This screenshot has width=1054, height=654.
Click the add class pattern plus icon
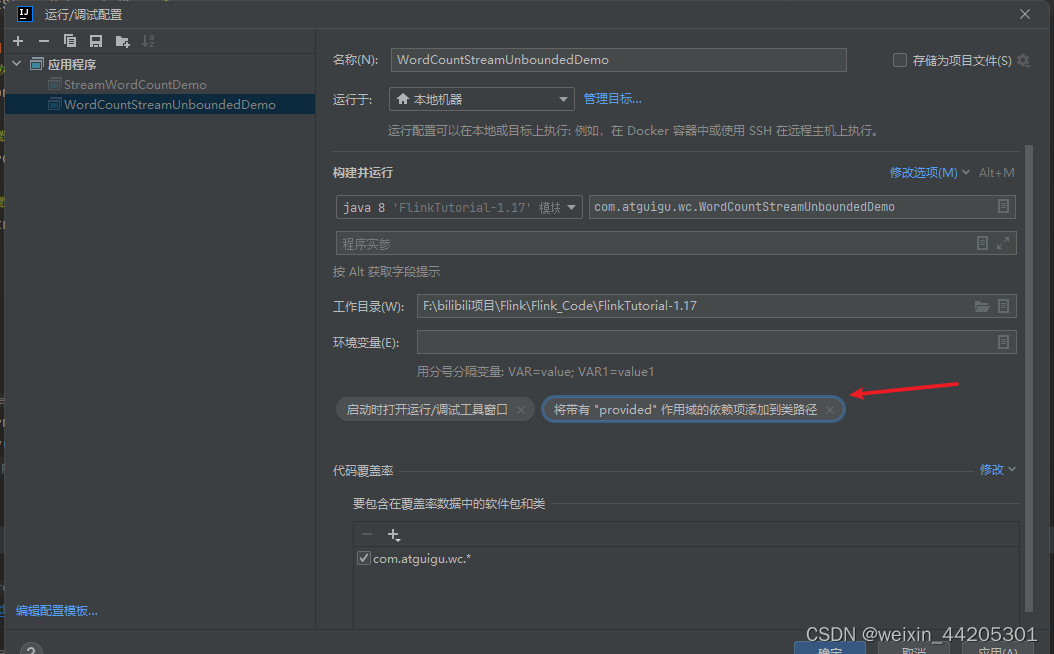tap(393, 534)
